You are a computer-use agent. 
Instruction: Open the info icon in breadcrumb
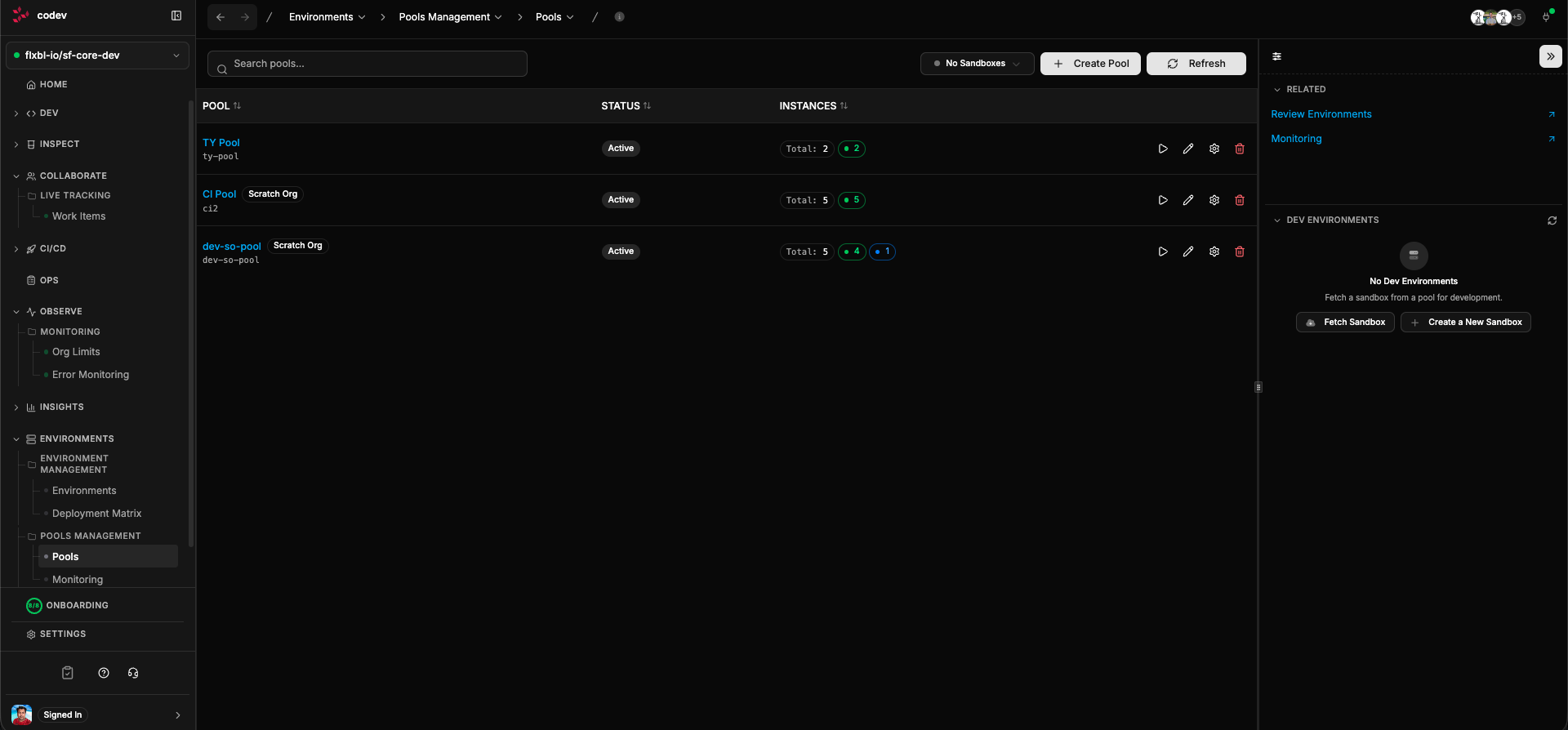620,17
